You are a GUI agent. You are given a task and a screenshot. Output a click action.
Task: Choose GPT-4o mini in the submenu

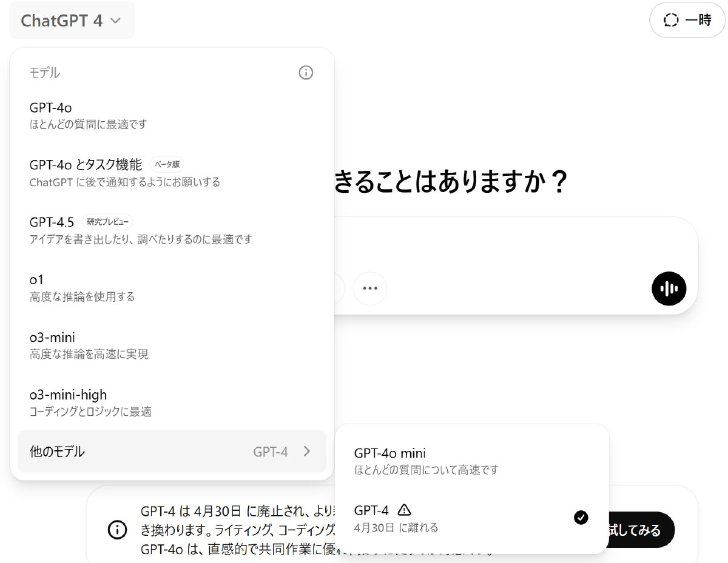(472, 461)
